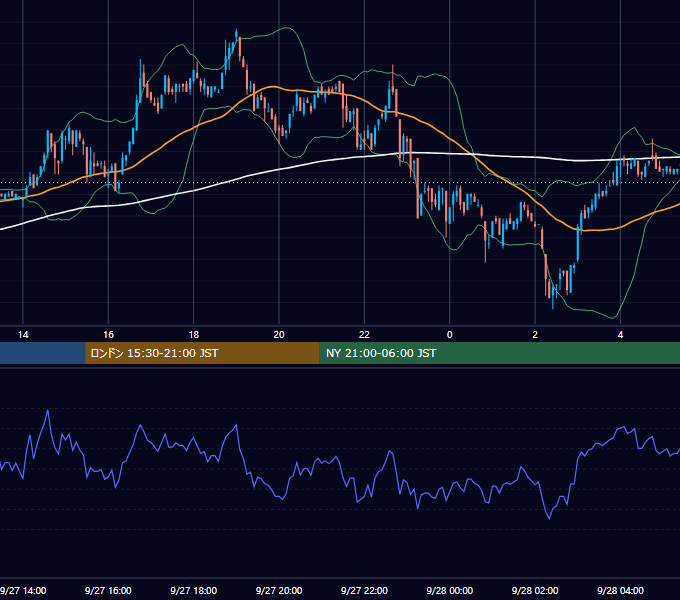Click the 9/27 18:00 time label
Screen dimensions: 680x600
point(193,590)
